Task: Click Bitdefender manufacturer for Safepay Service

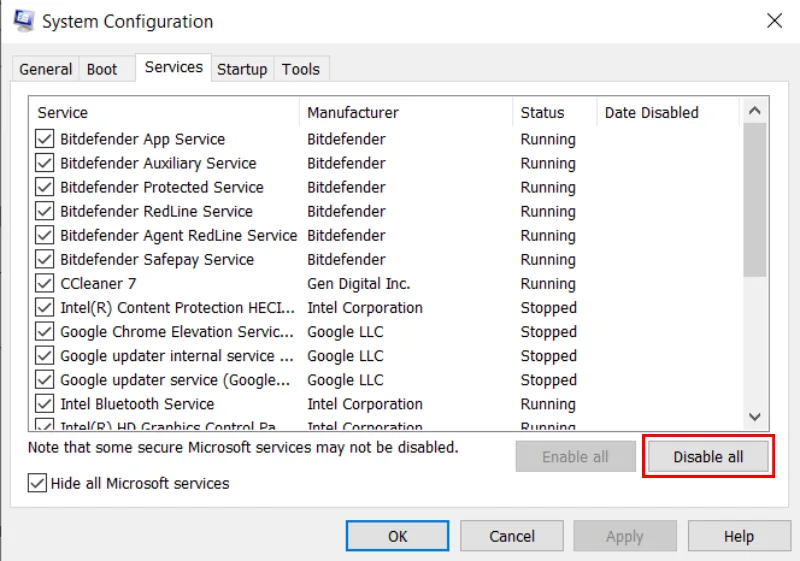Action: pos(346,260)
